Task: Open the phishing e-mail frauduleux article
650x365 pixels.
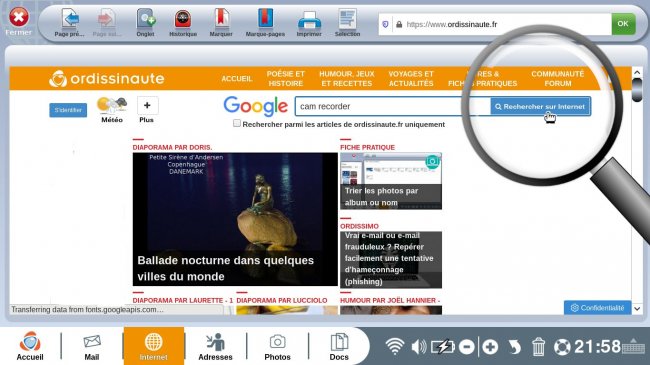Action: 391,260
